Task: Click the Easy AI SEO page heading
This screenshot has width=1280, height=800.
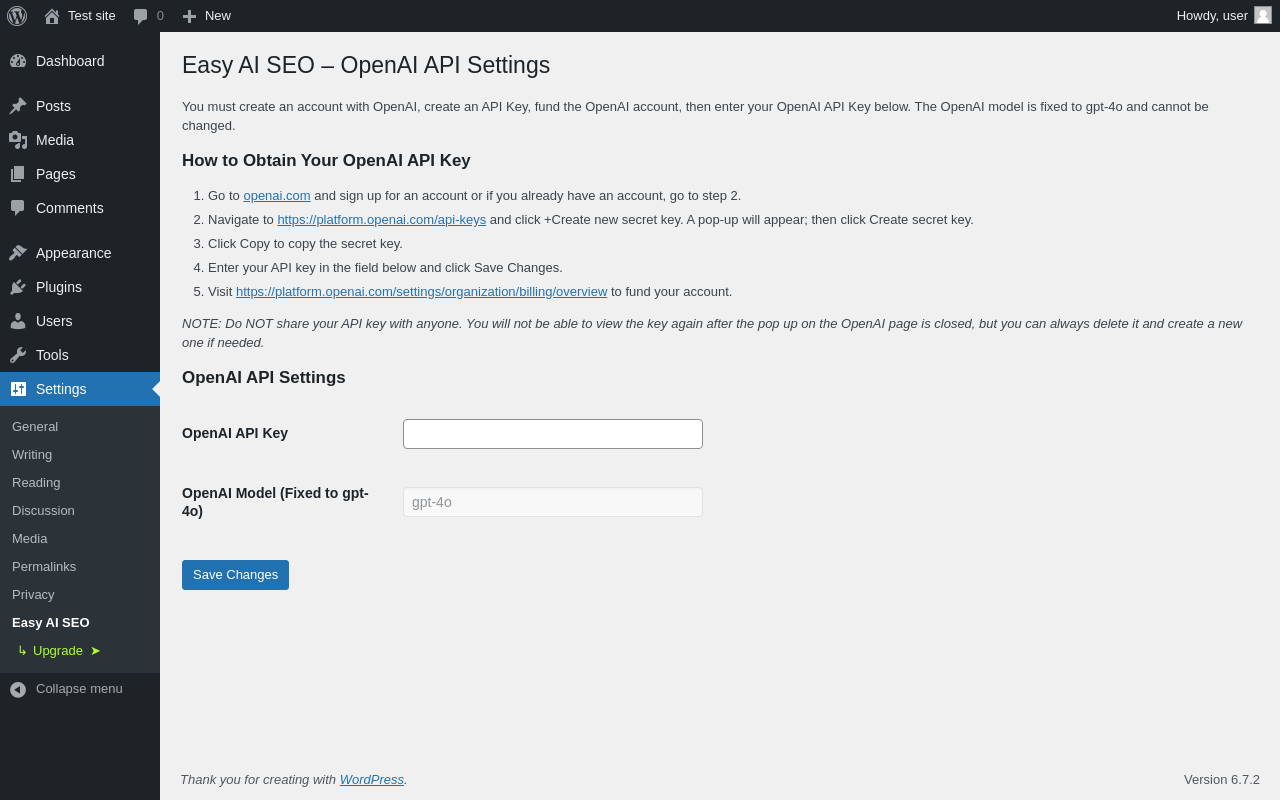Action: (366, 65)
